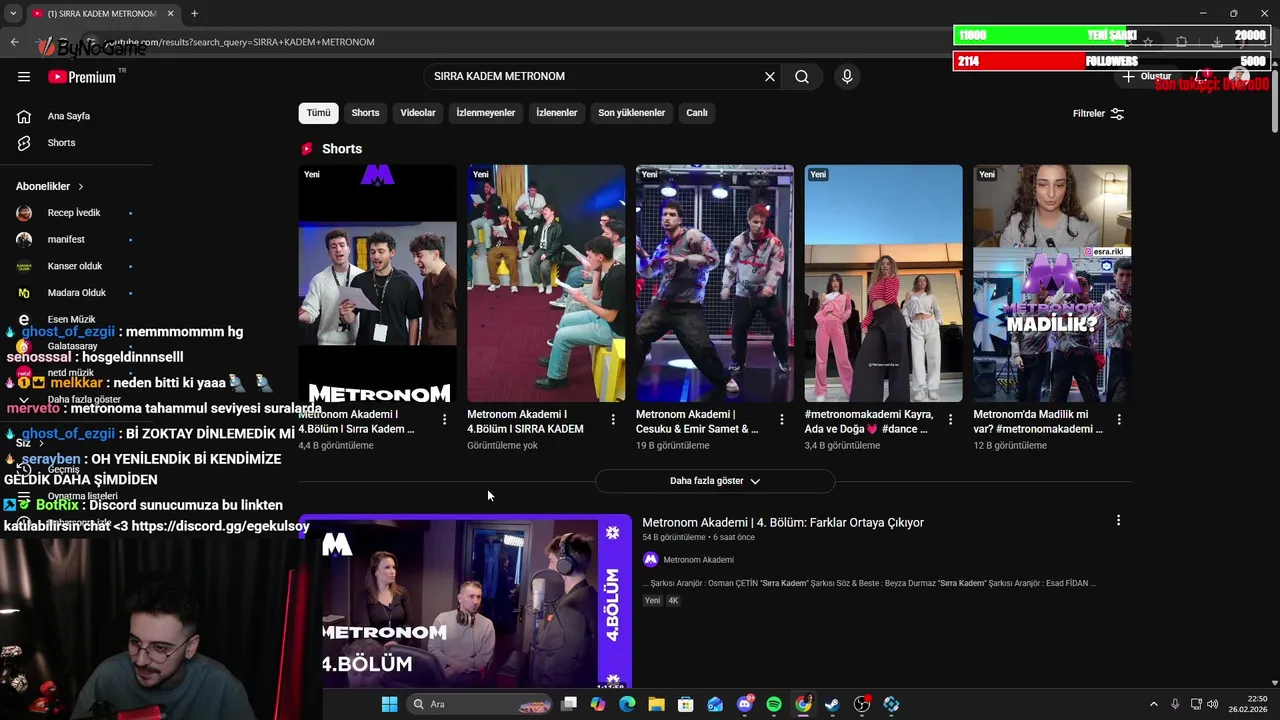Clear the search box text
The width and height of the screenshot is (1280, 720).
coord(770,77)
